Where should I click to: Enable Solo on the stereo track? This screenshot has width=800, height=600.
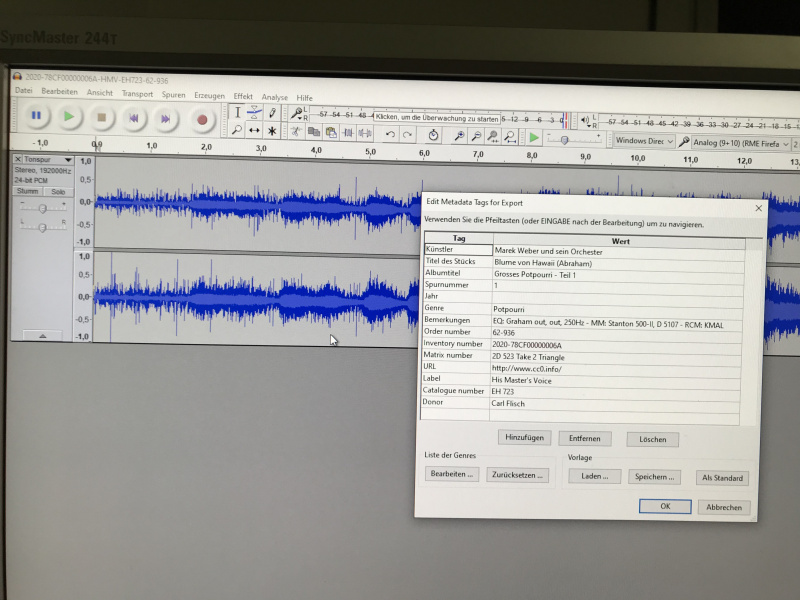tap(57, 191)
